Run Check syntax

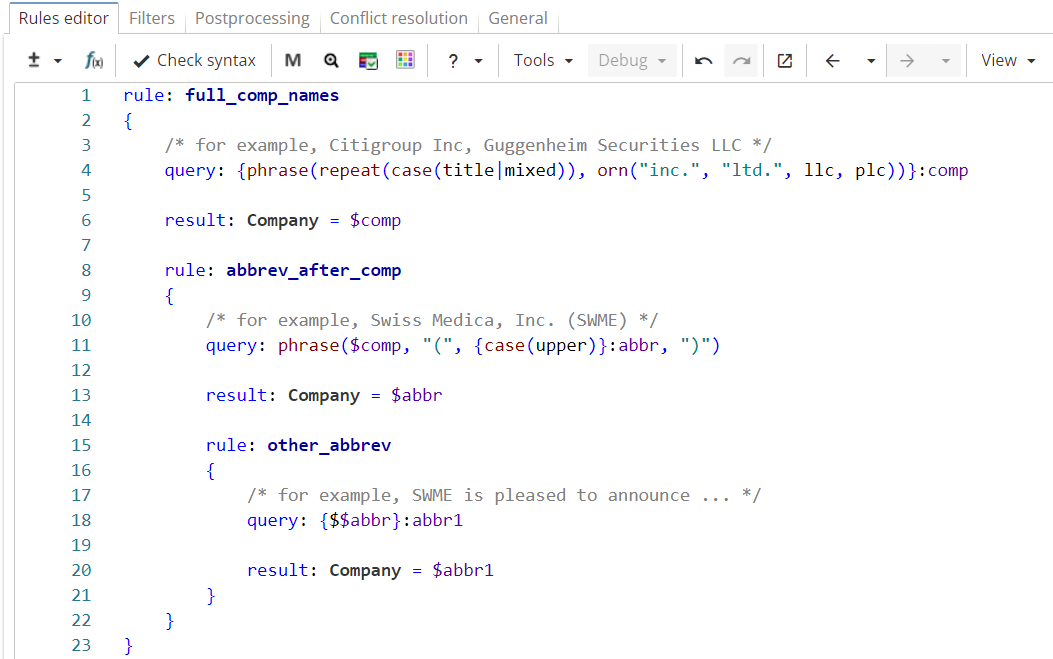point(194,60)
